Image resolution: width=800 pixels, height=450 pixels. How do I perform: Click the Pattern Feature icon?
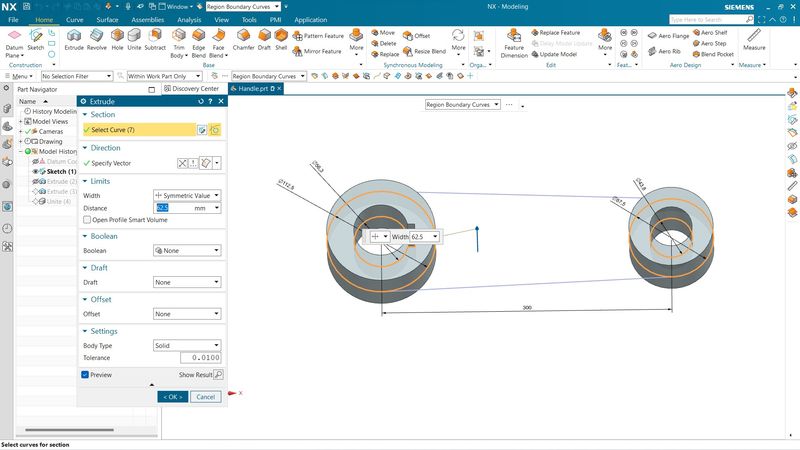pyautogui.click(x=318, y=36)
